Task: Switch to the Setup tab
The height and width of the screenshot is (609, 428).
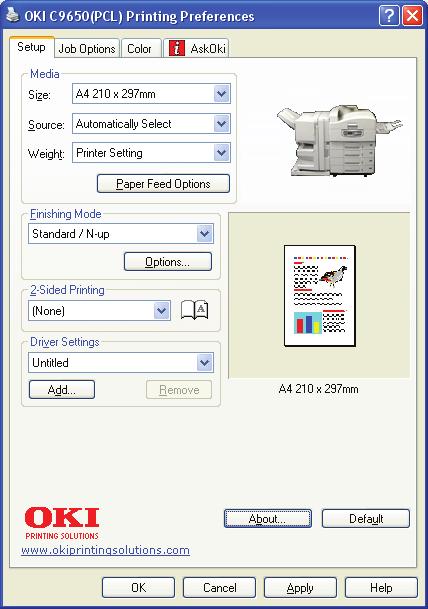Action: pyautogui.click(x=31, y=47)
